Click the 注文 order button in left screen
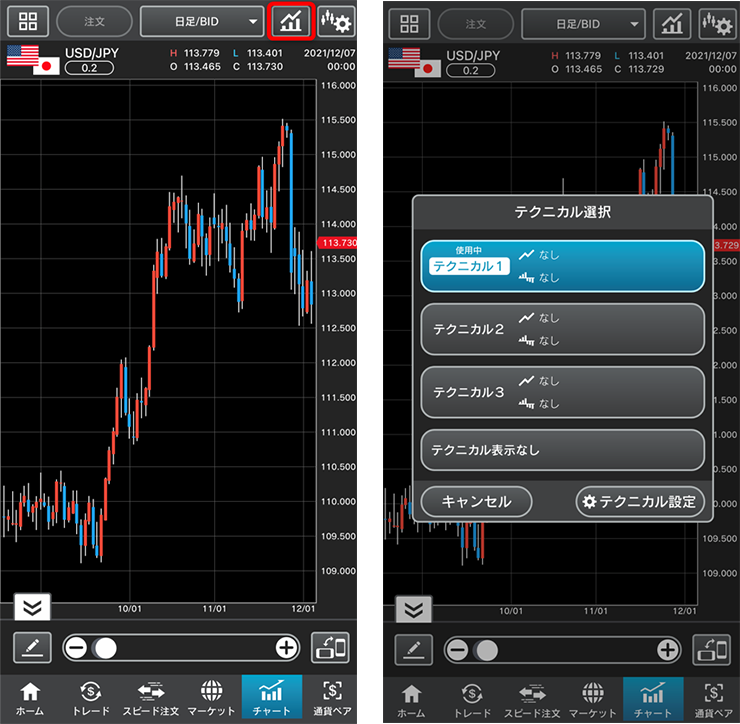The width and height of the screenshot is (740, 724). pos(94,21)
